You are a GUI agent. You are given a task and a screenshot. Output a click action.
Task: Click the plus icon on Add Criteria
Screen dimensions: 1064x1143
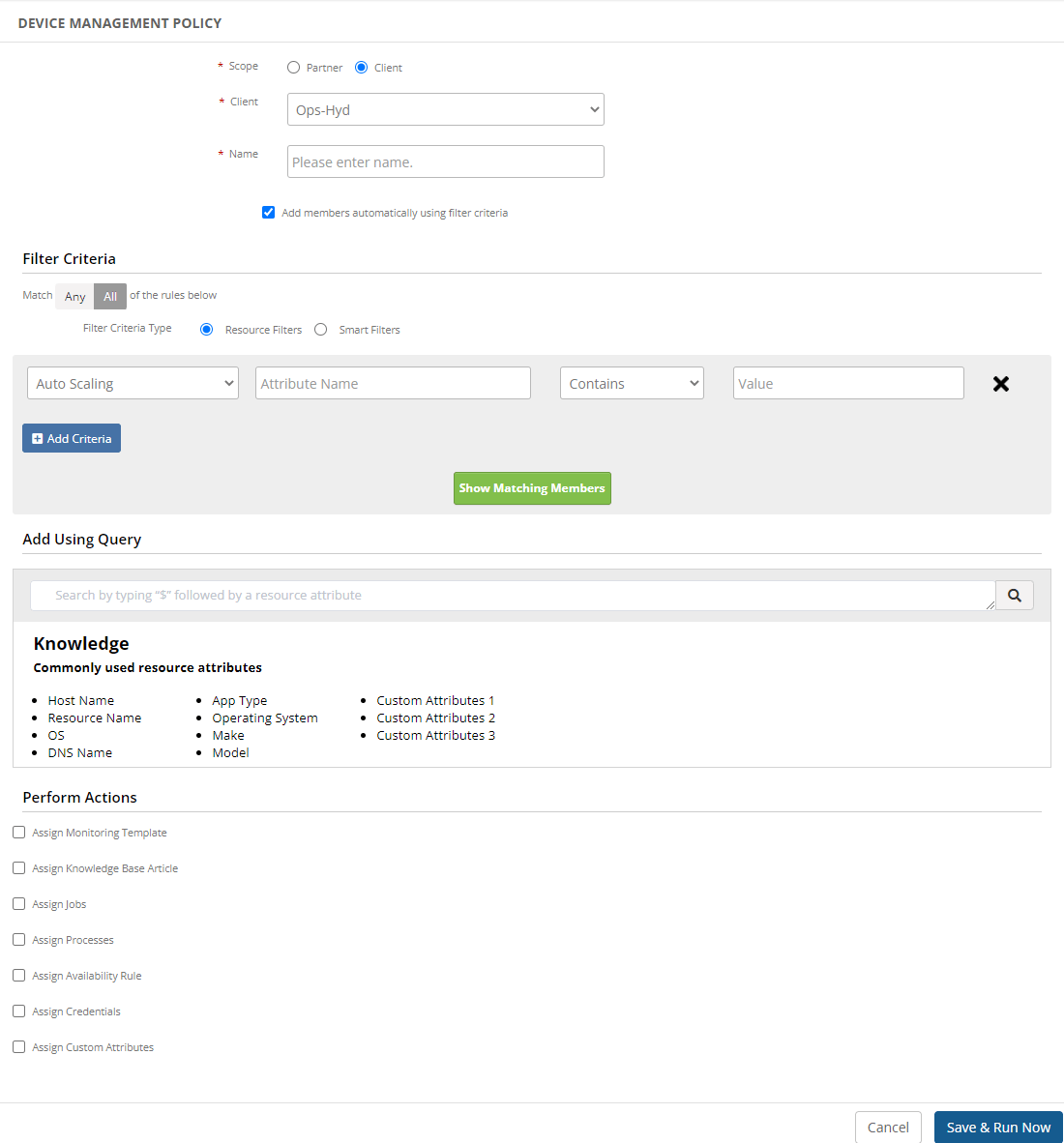pos(39,438)
